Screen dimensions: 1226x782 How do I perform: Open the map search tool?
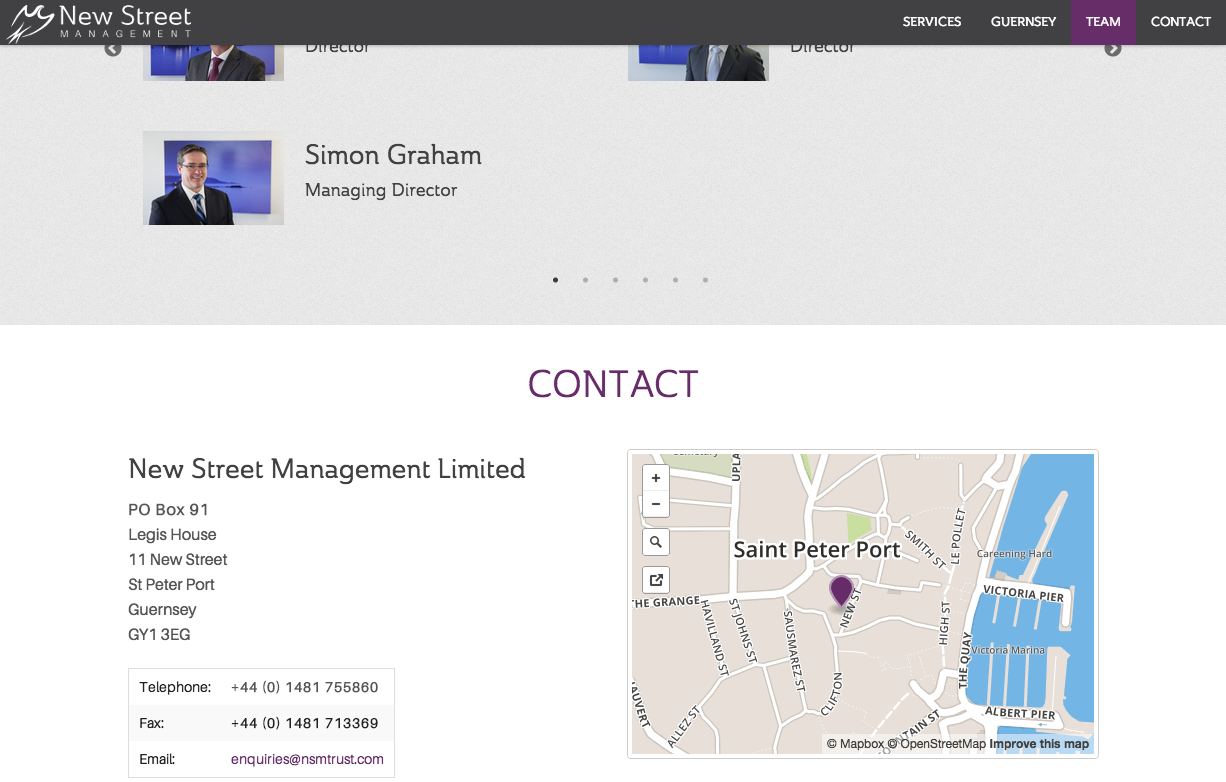(656, 542)
